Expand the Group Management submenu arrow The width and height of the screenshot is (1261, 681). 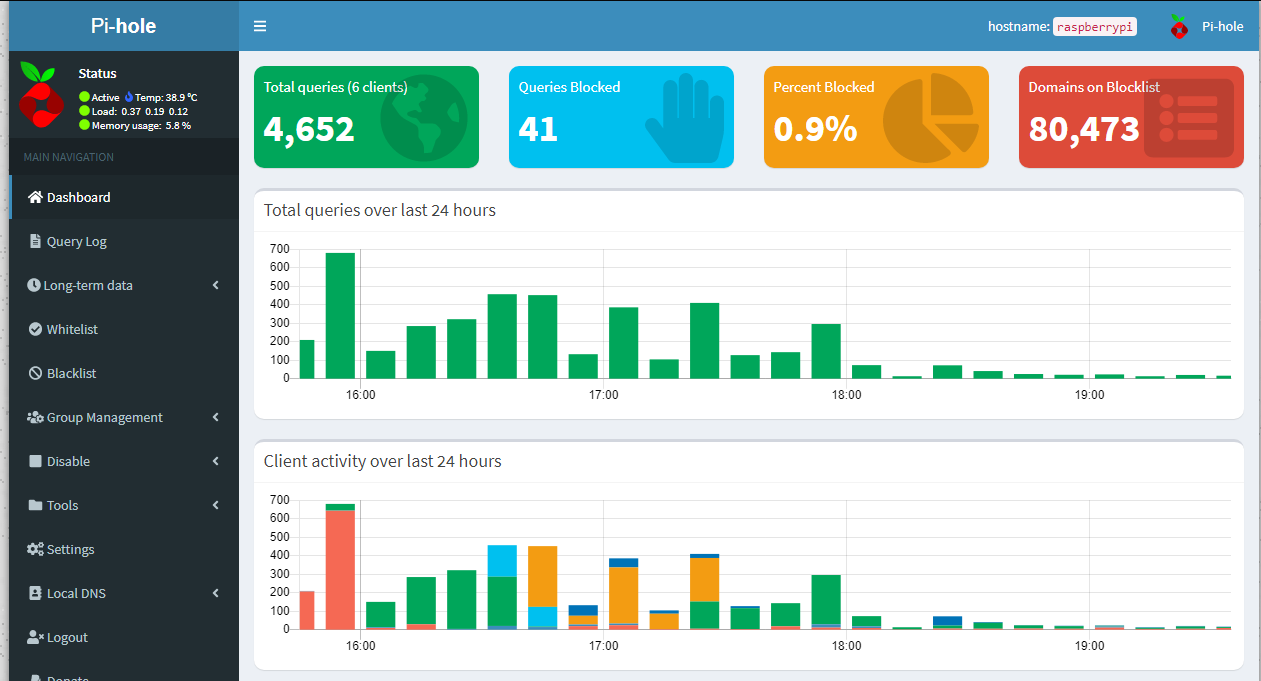pyautogui.click(x=216, y=417)
